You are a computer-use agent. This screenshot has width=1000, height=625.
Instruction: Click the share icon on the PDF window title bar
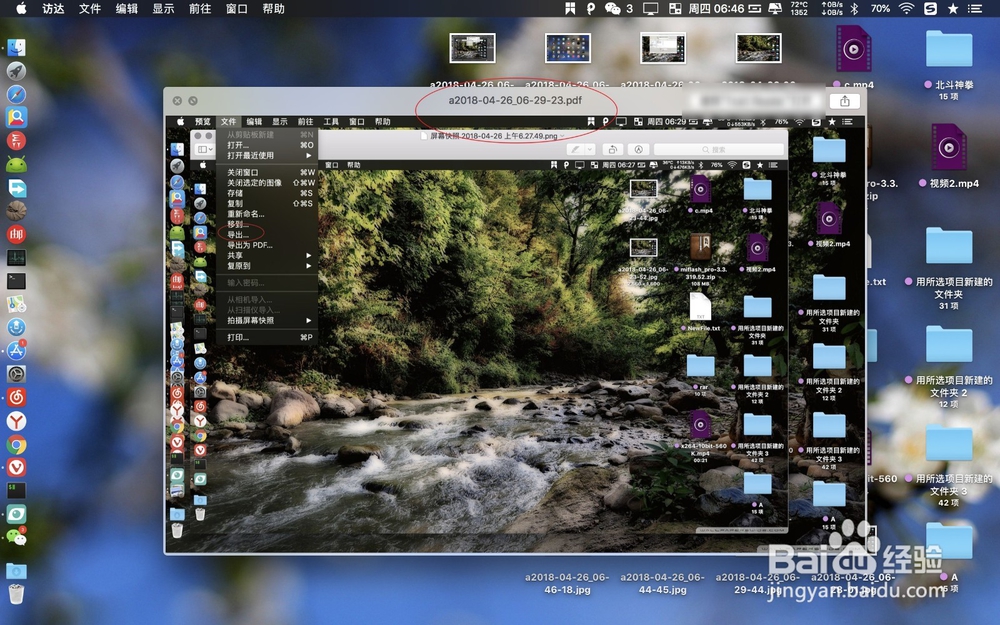pyautogui.click(x=845, y=100)
